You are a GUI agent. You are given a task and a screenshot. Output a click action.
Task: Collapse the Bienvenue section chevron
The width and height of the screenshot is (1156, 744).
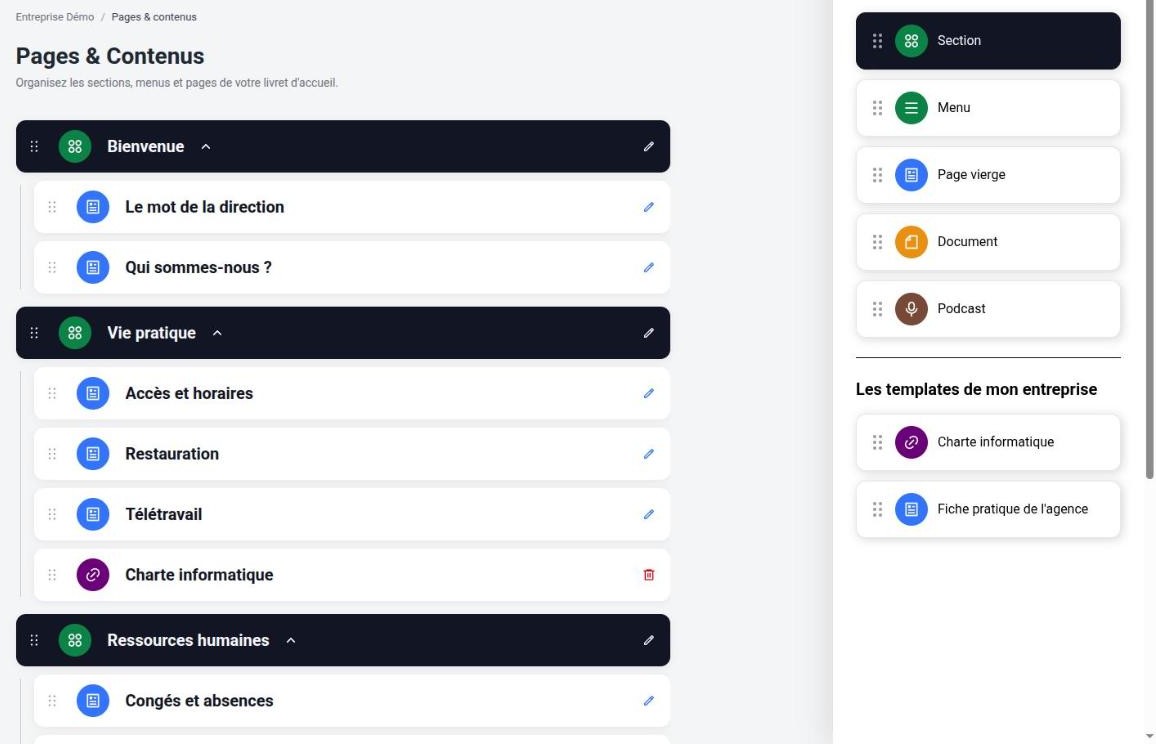coord(206,147)
